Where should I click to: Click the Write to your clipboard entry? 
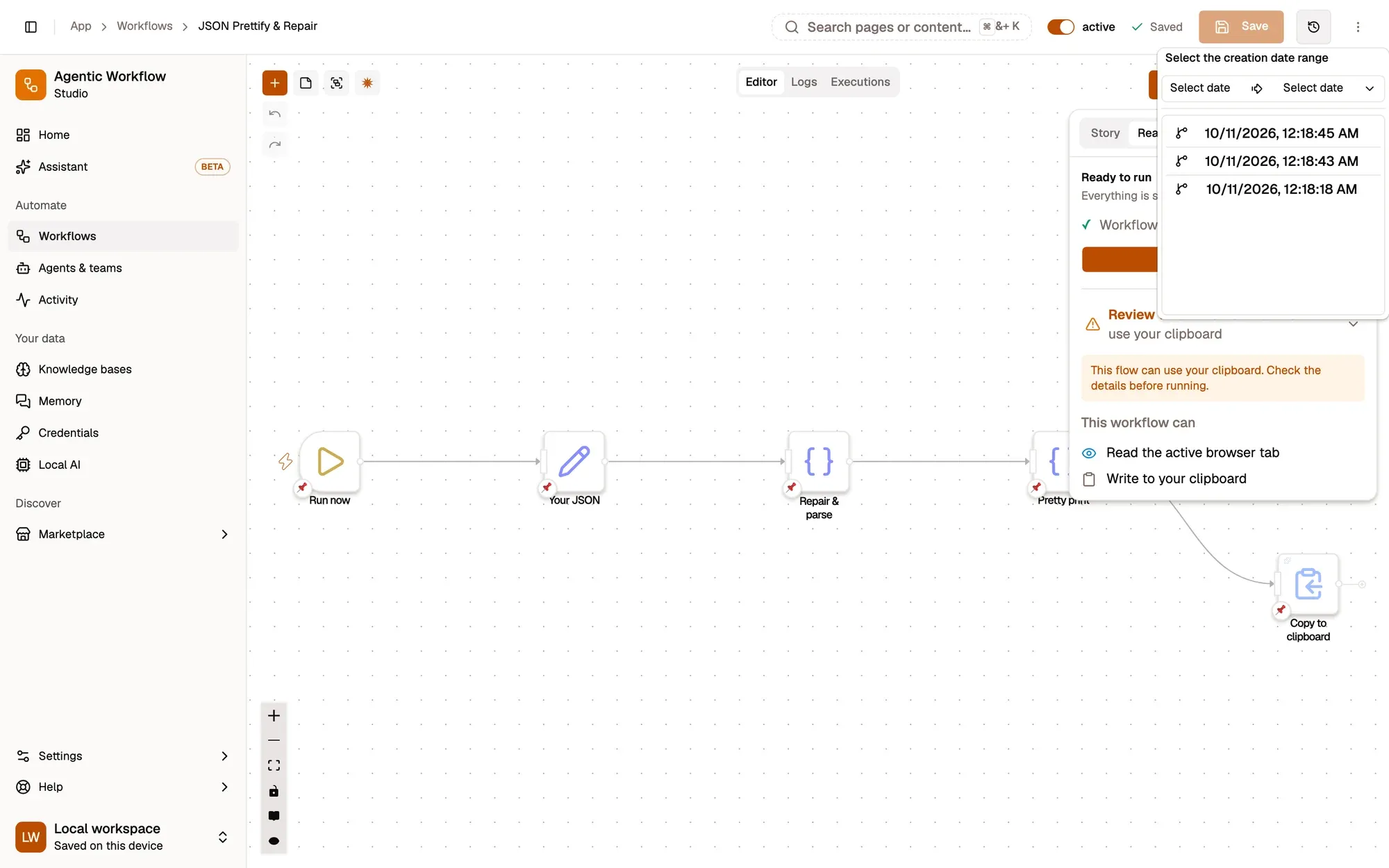pyautogui.click(x=1176, y=479)
